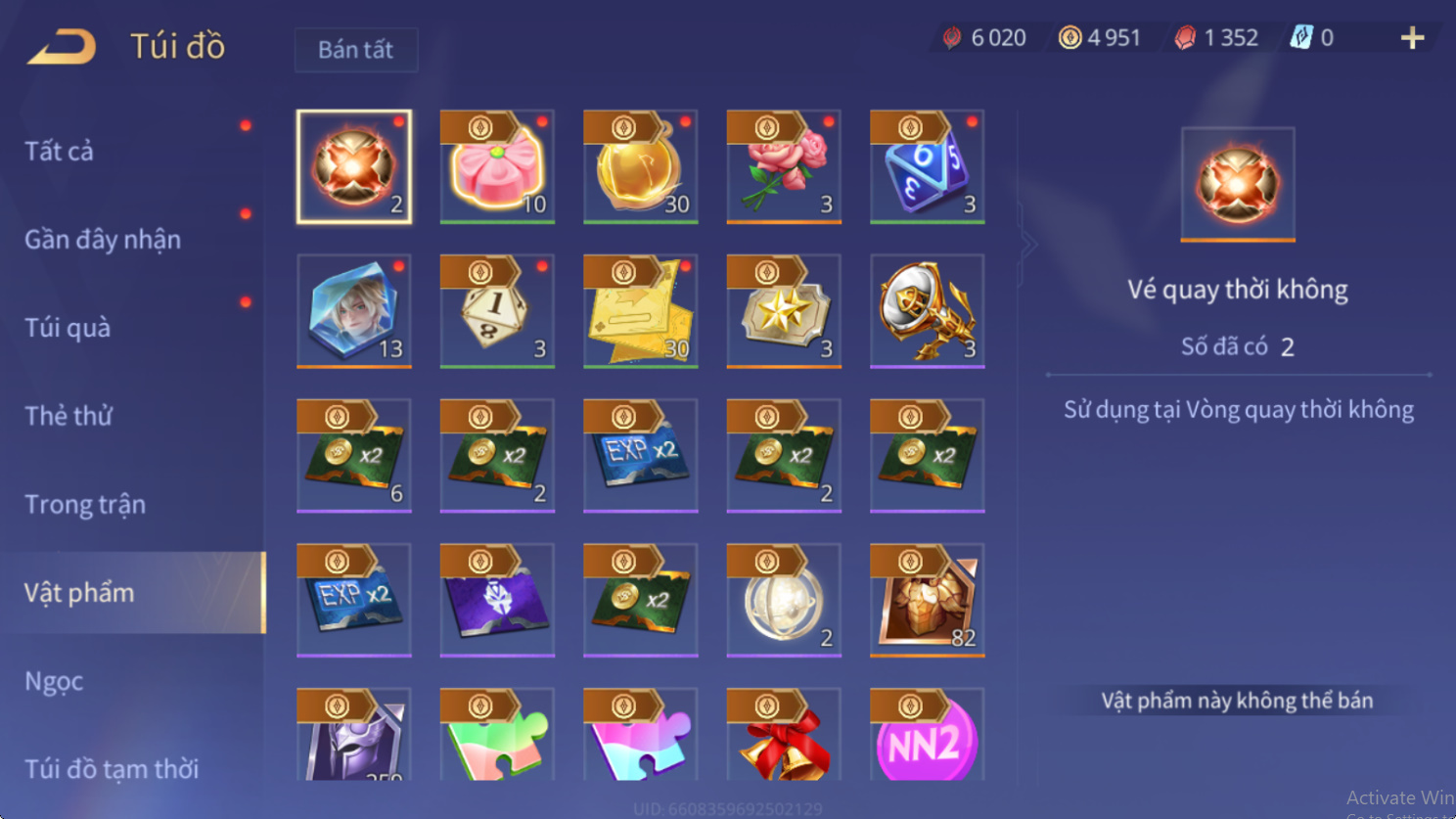Select the blue dice item
The width and height of the screenshot is (1456, 819).
click(927, 166)
